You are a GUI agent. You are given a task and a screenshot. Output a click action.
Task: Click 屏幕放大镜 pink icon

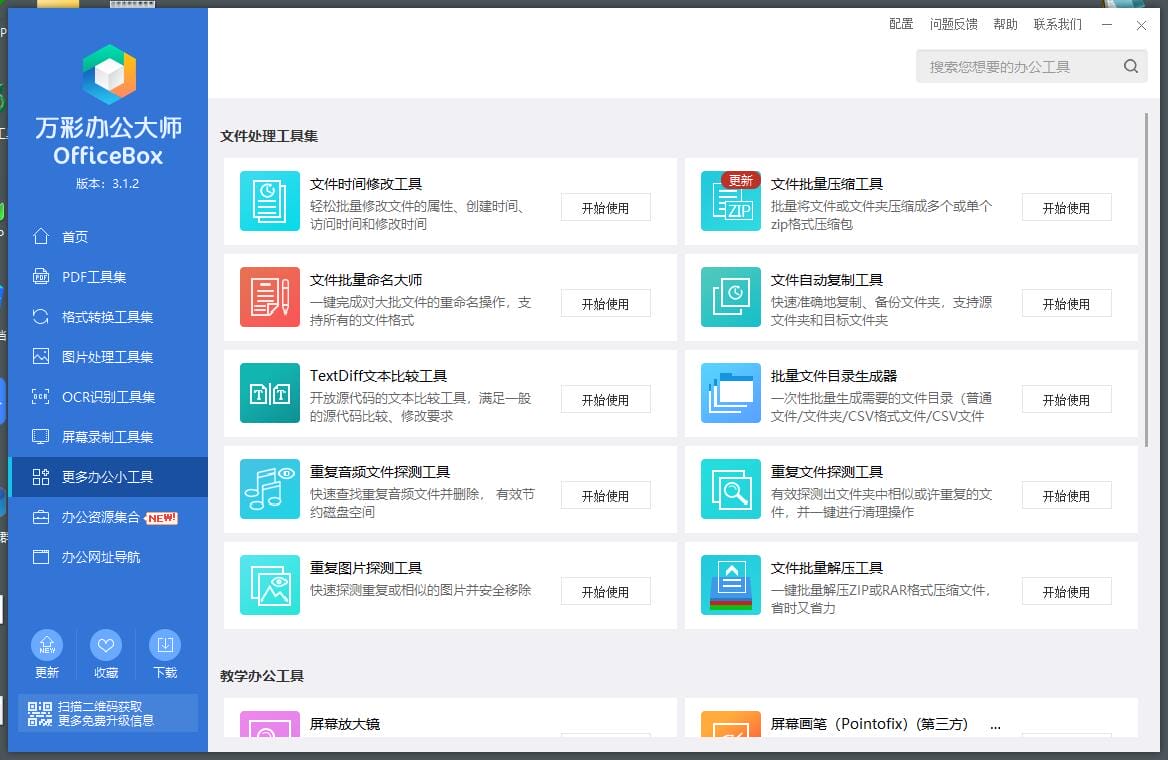point(270,724)
